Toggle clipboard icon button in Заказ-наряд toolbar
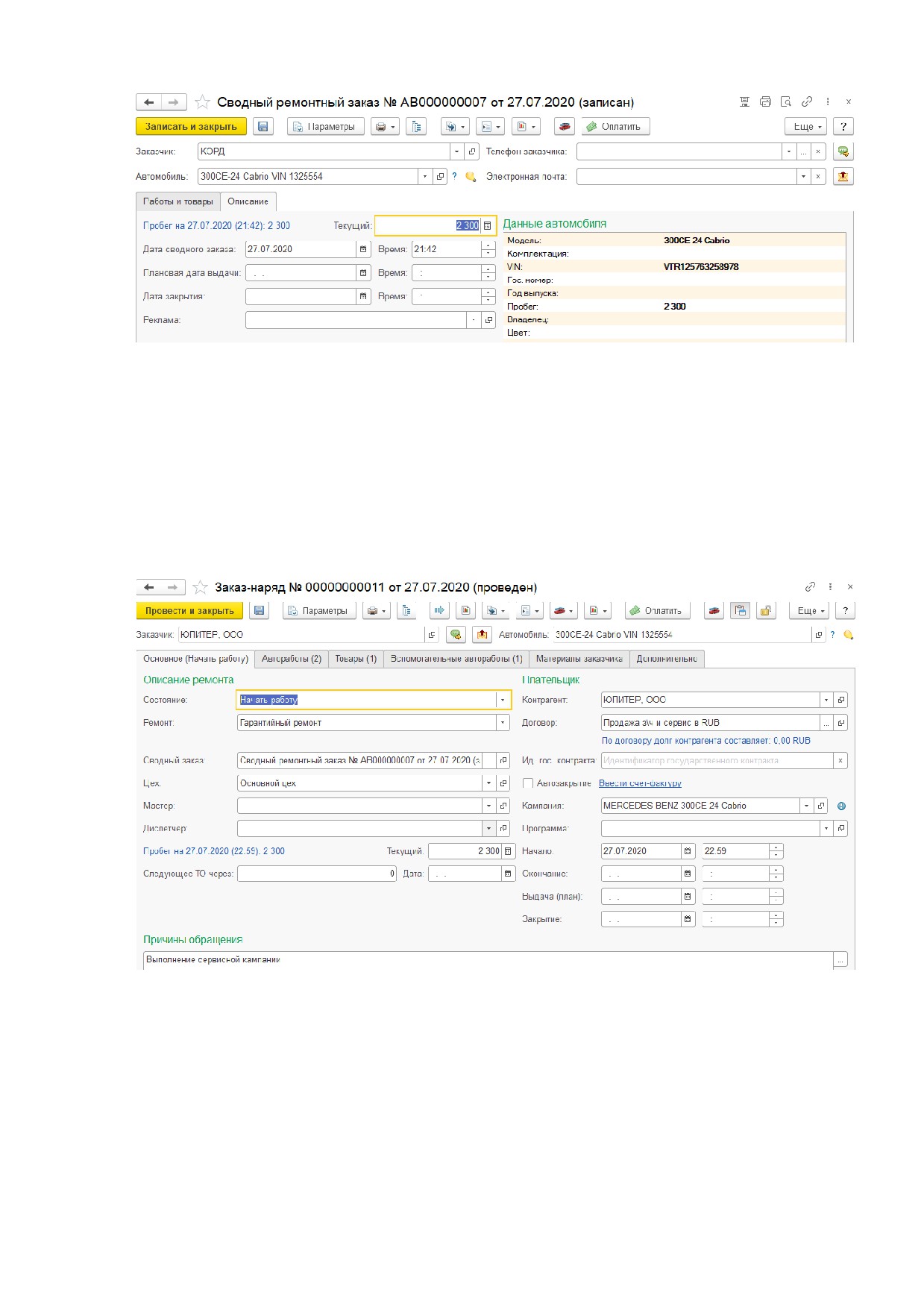 tap(740, 611)
